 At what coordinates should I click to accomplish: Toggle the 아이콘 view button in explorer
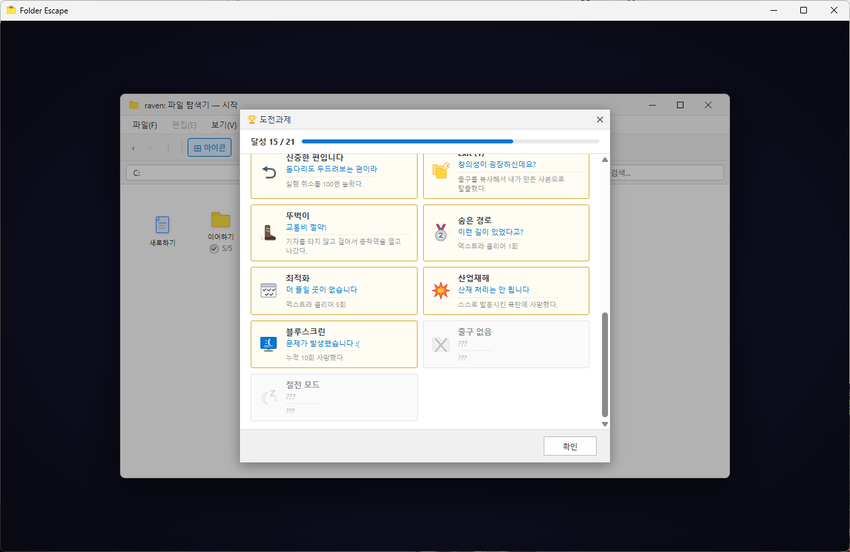tap(210, 147)
